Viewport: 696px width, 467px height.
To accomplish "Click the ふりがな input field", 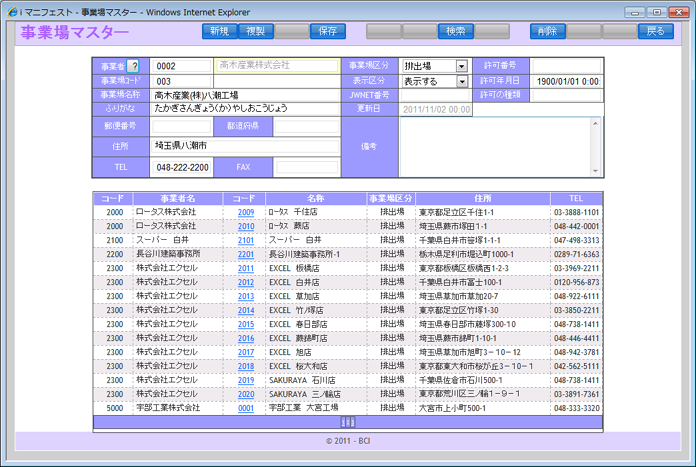I will [245, 108].
